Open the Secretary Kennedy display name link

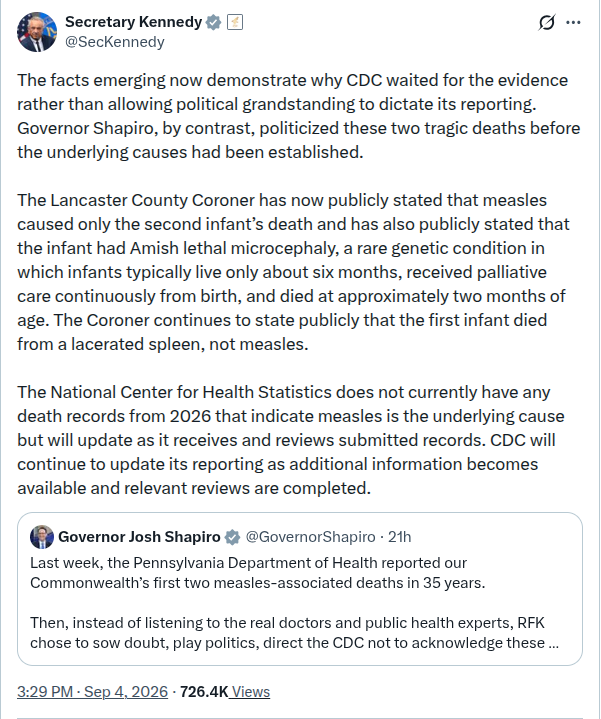click(133, 22)
